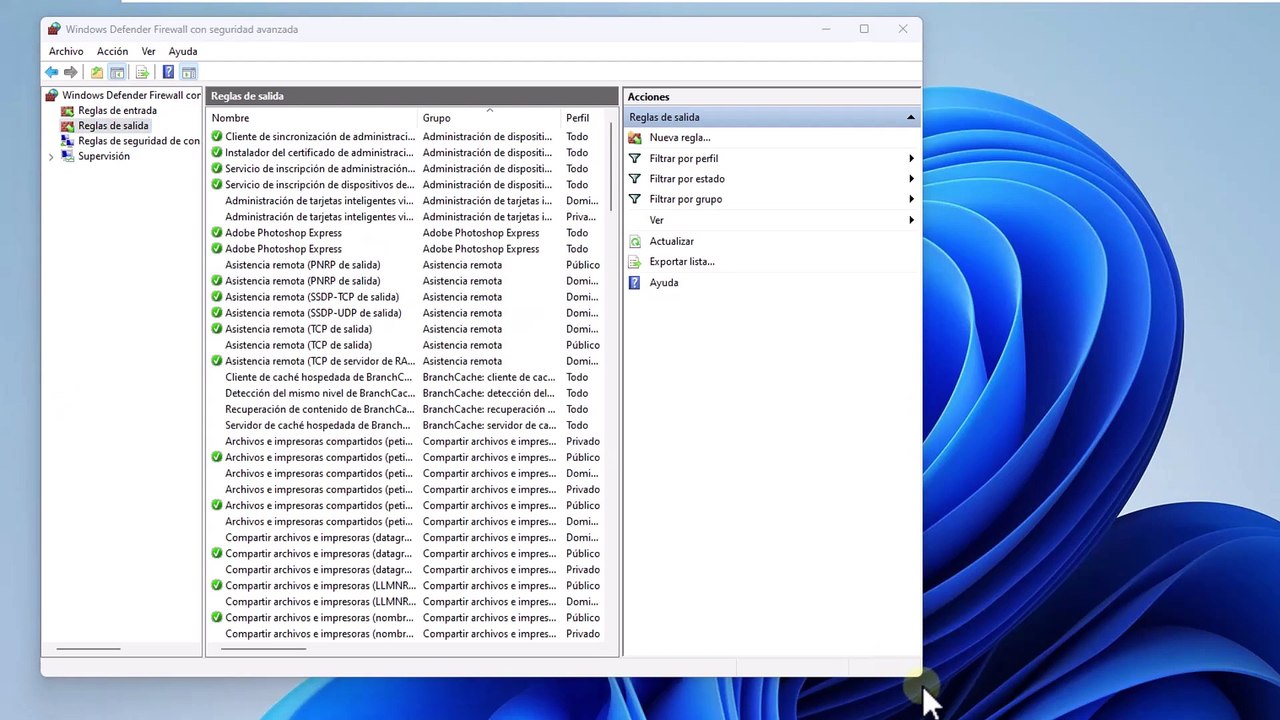The image size is (1280, 720).
Task: Click the Reglas de entrada tree icon
Action: (x=67, y=110)
